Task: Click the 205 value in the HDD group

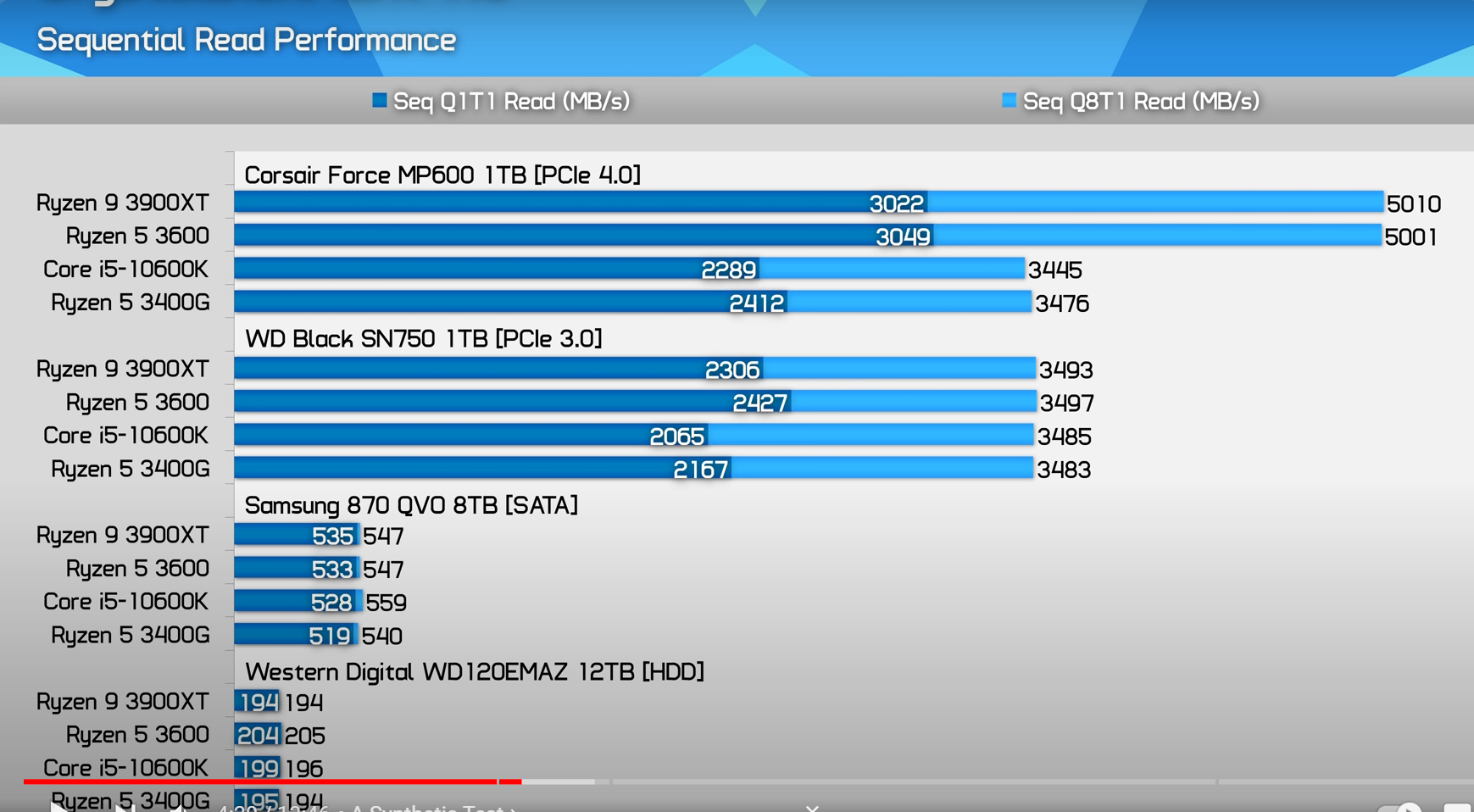Action: point(305,735)
